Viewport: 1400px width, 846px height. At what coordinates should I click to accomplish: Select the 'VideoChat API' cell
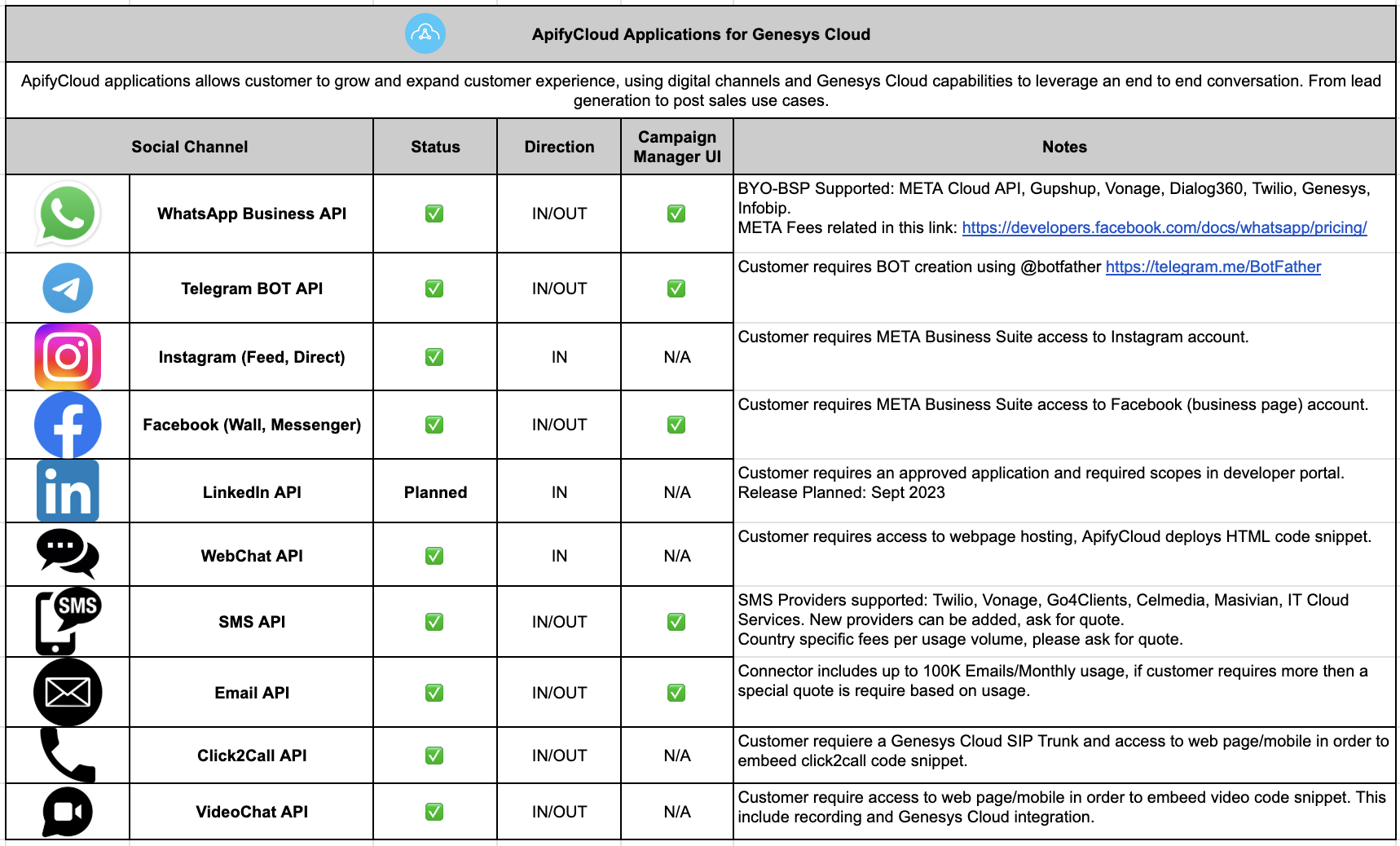(252, 812)
